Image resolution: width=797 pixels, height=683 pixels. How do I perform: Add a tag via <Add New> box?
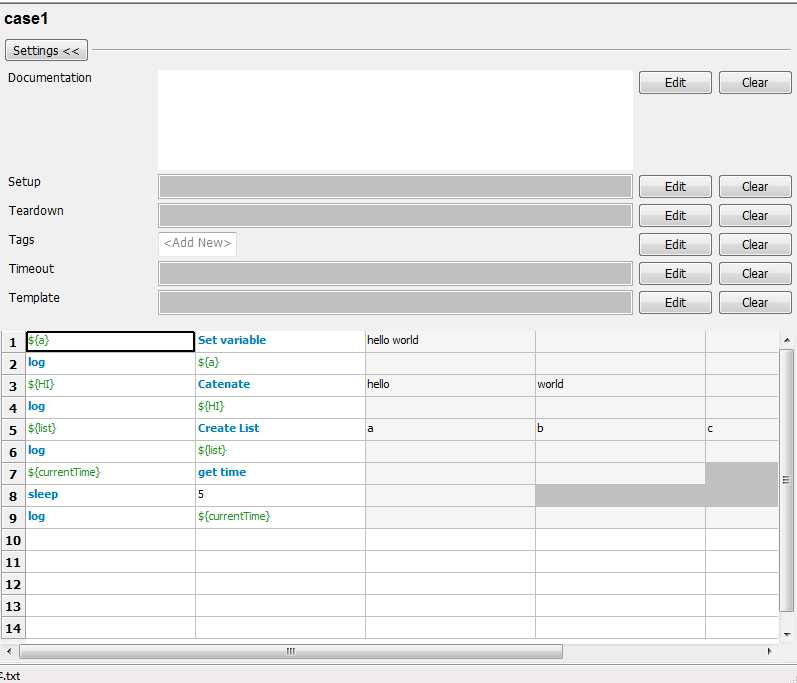[x=197, y=243]
